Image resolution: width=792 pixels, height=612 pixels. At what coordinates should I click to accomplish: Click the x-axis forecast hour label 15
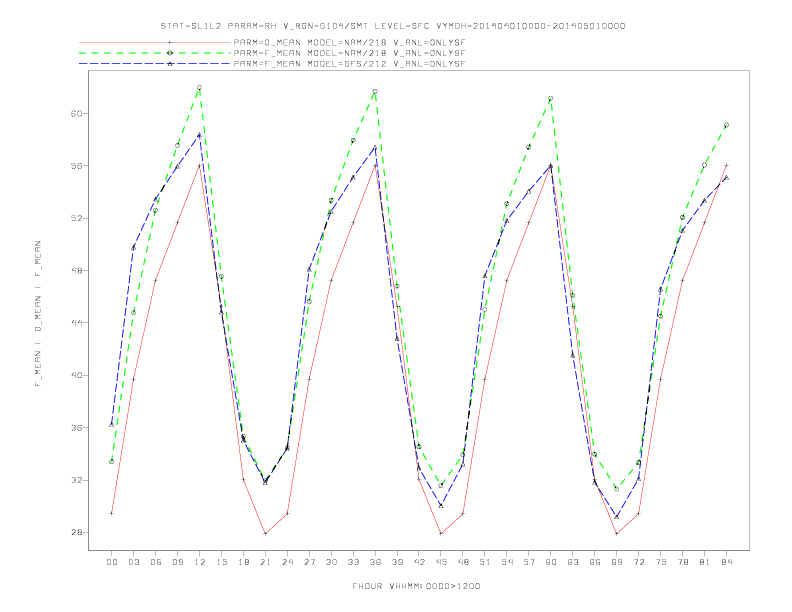221,562
